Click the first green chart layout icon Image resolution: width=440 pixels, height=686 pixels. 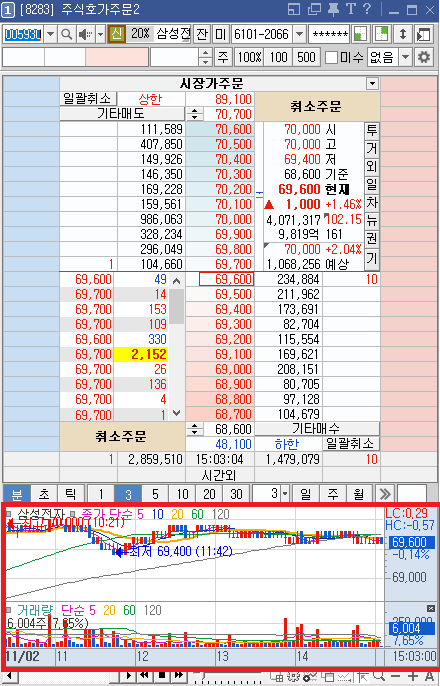click(x=360, y=34)
